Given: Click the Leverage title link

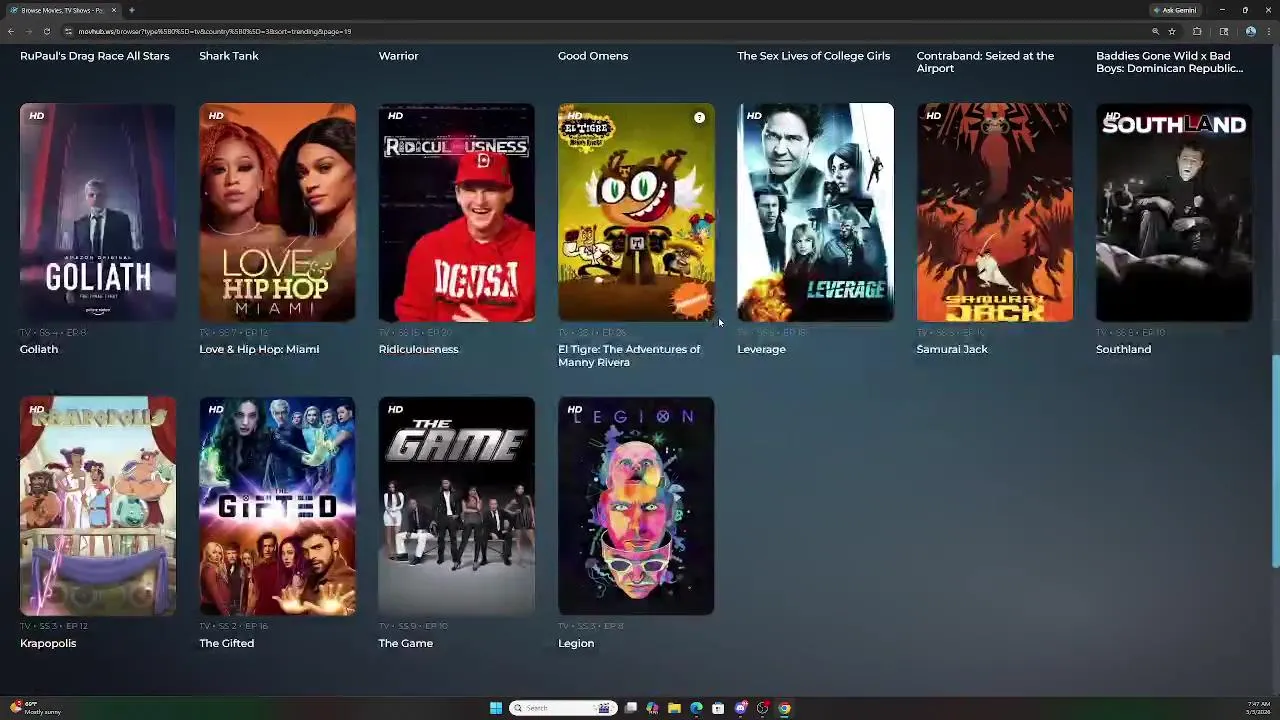Looking at the screenshot, I should (761, 349).
